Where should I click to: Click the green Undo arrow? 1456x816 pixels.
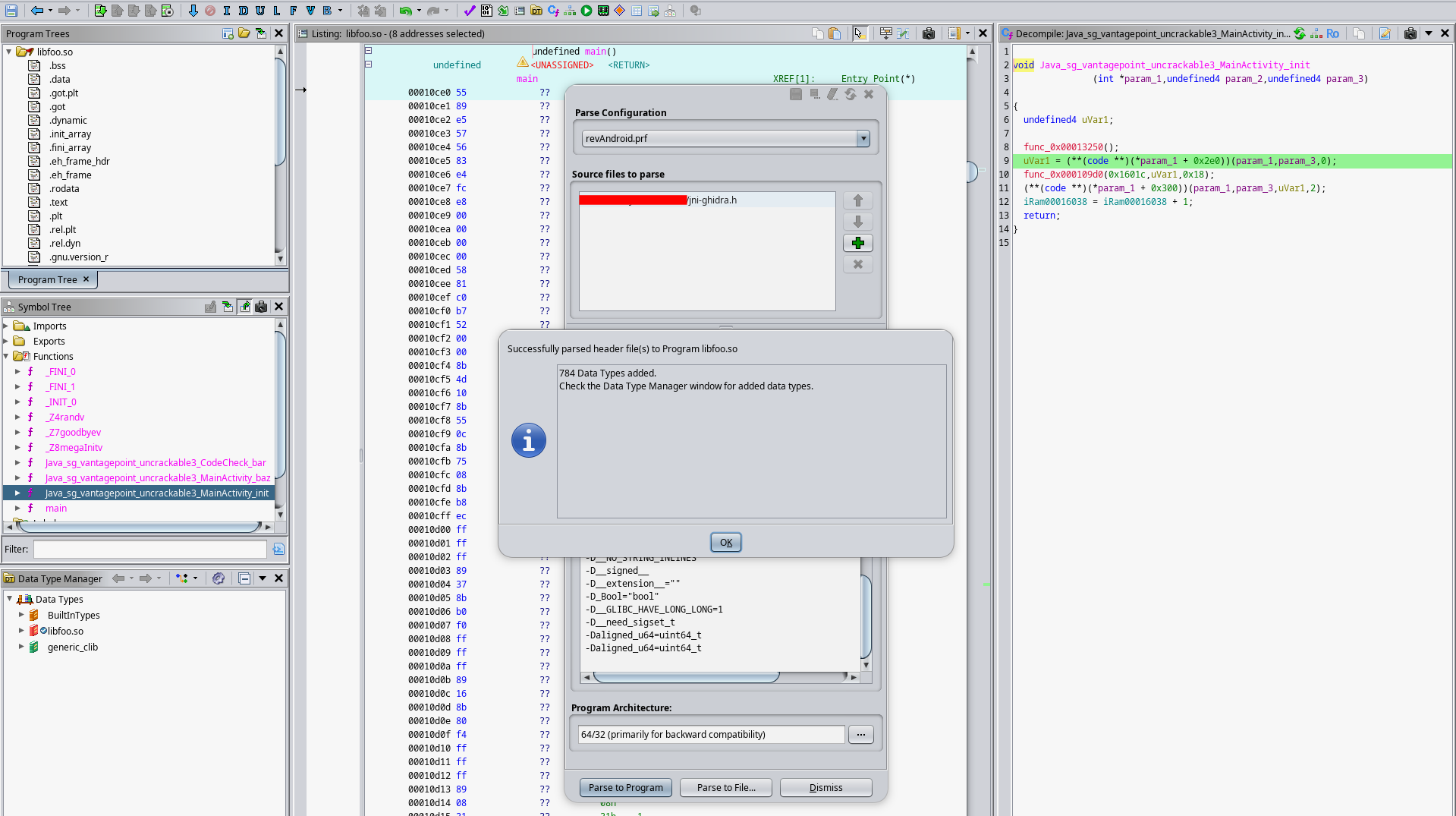(x=406, y=11)
